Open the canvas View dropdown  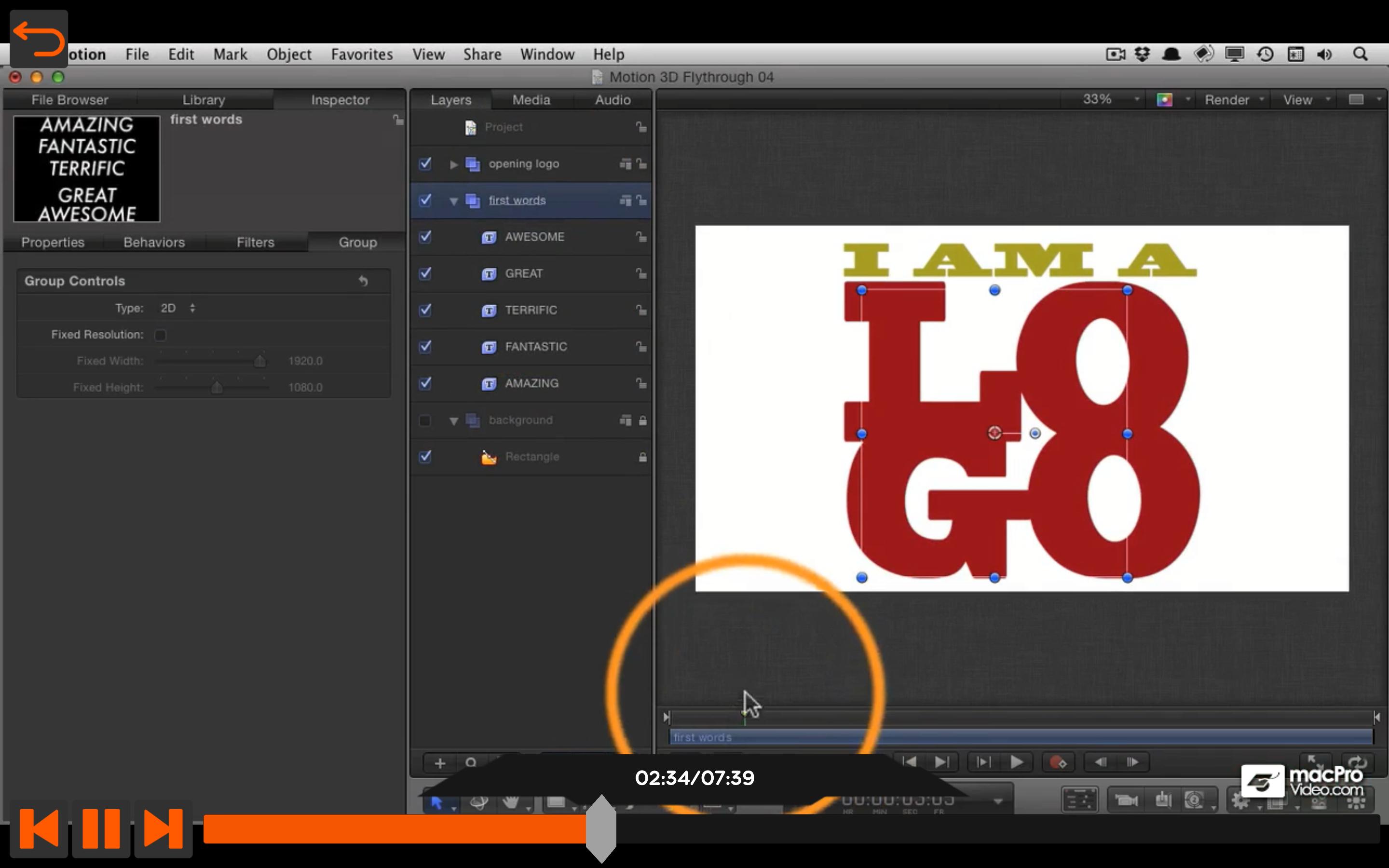coord(1306,100)
